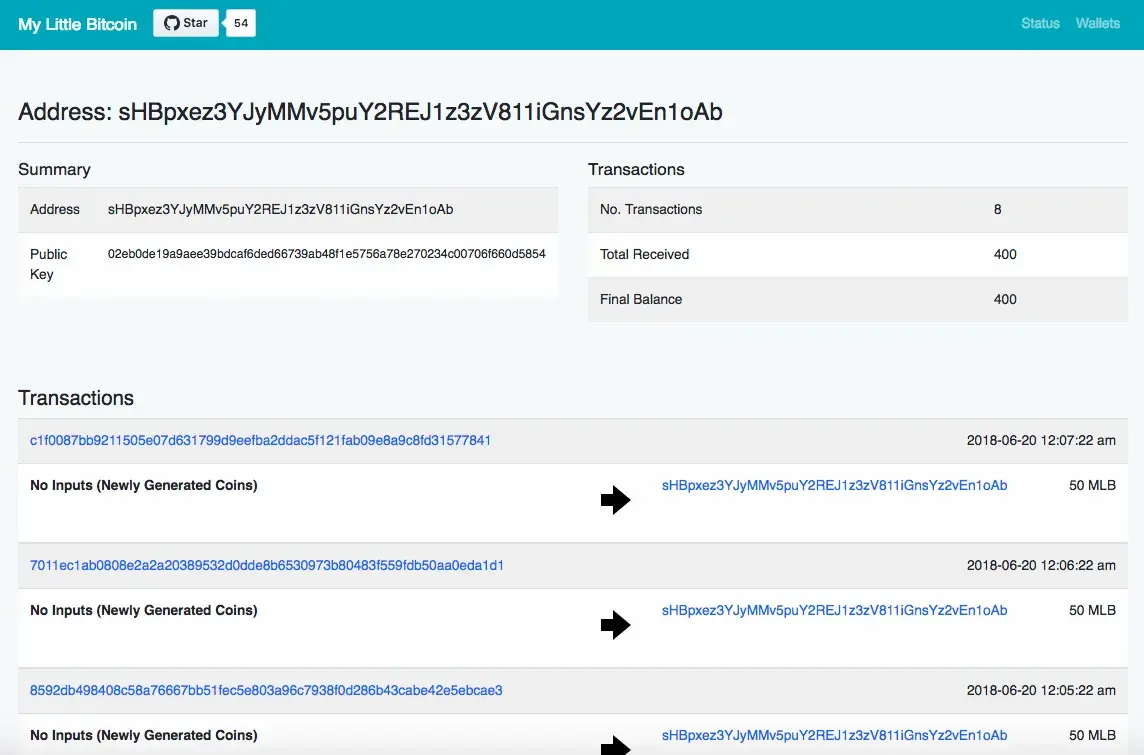Click 50 MLB amount in 12:06:22 transaction
Screen dimensions: 1144x755
pyautogui.click(x=1092, y=610)
